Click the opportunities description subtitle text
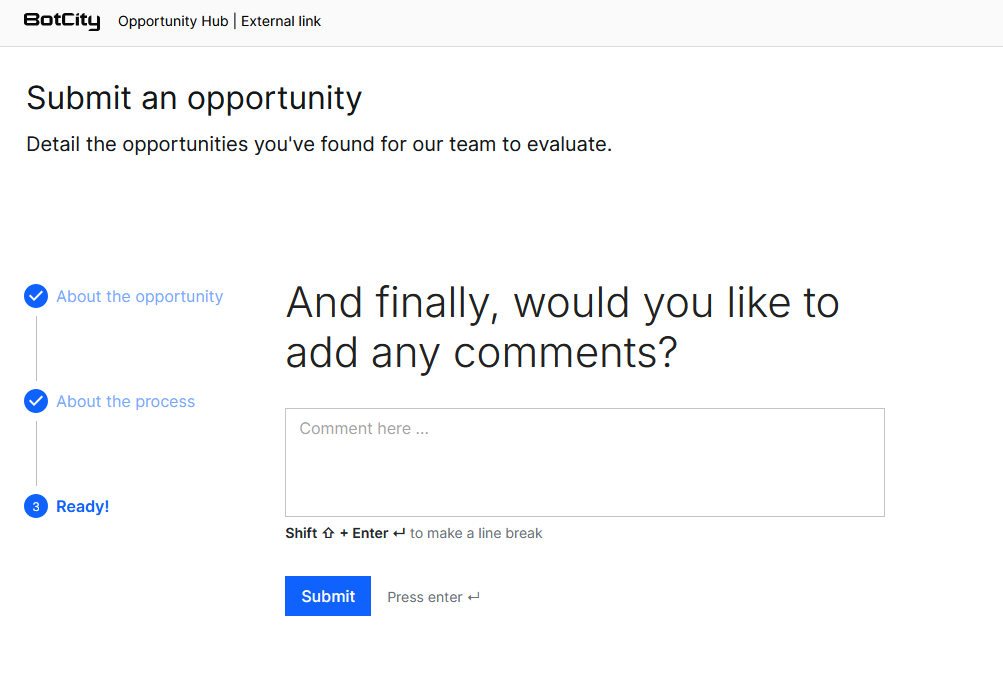 [x=319, y=144]
